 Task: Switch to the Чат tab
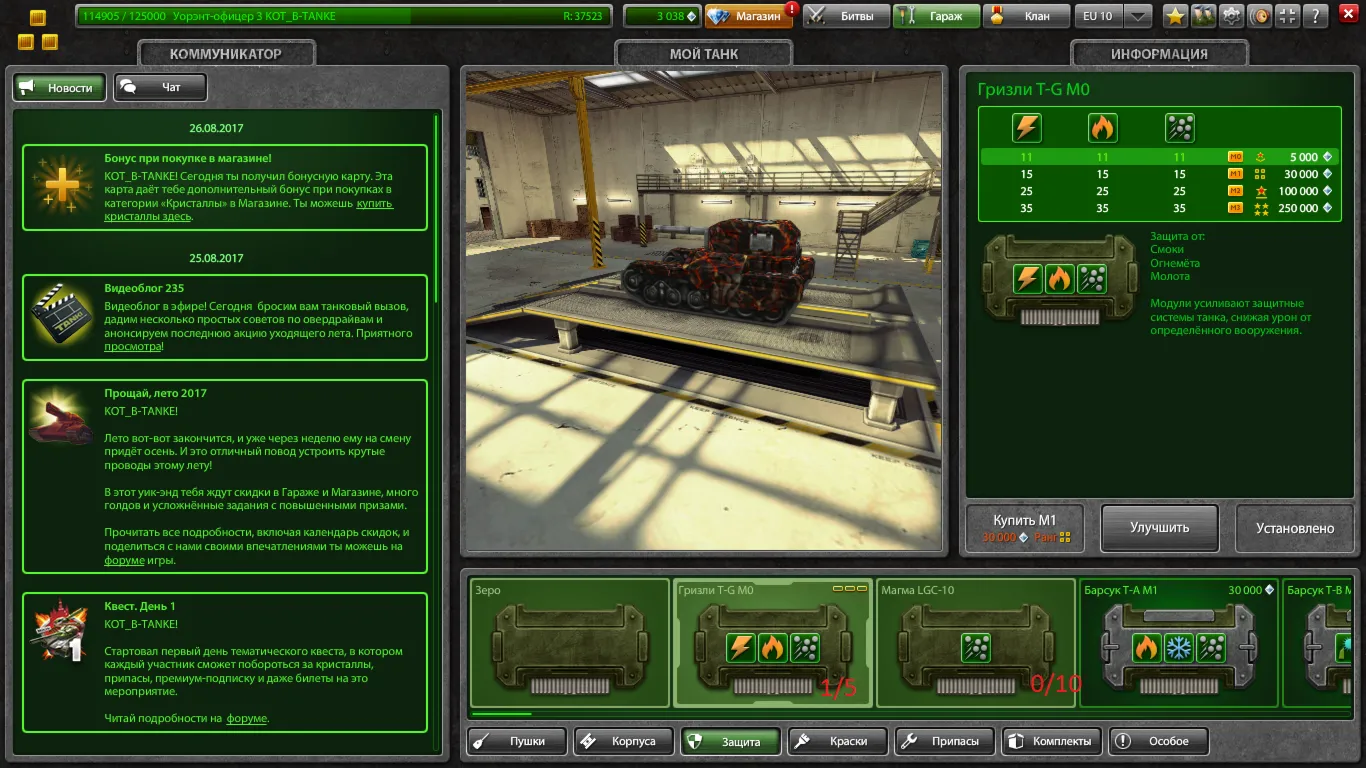click(x=160, y=87)
